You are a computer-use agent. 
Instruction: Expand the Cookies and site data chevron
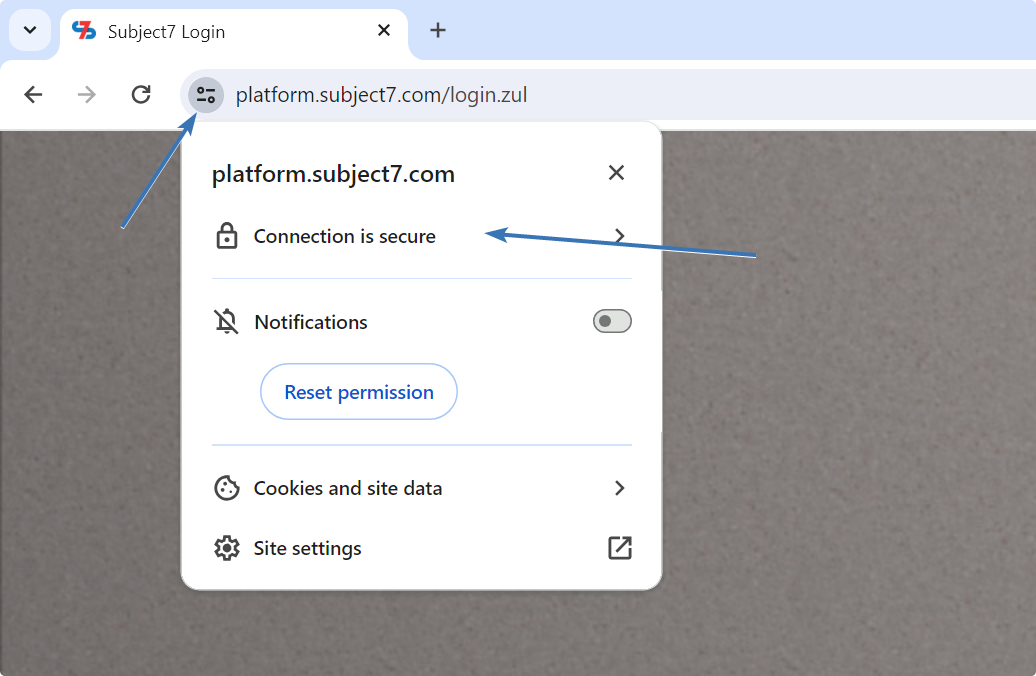pos(620,488)
